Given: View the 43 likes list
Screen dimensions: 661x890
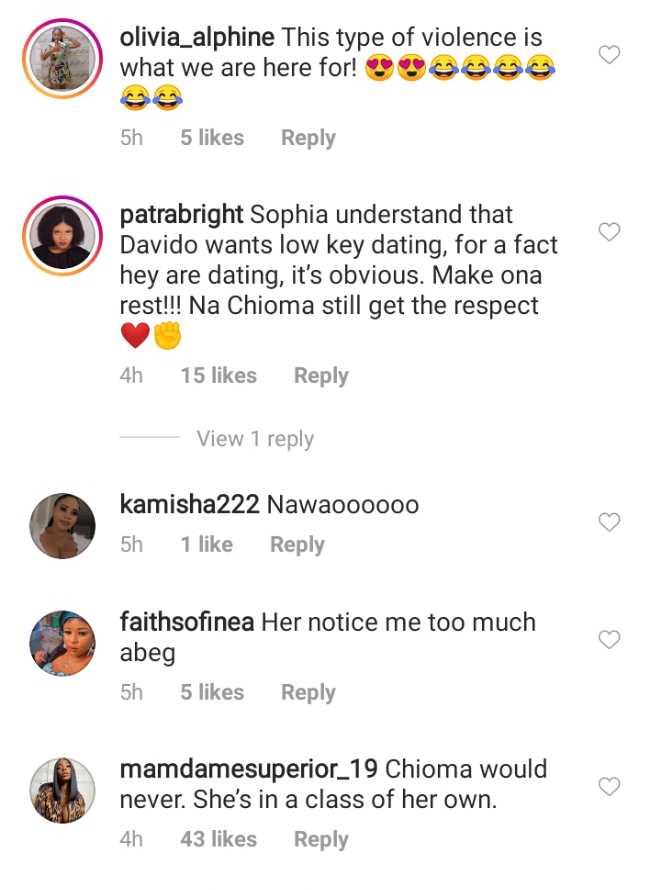Looking at the screenshot, I should click(218, 840).
